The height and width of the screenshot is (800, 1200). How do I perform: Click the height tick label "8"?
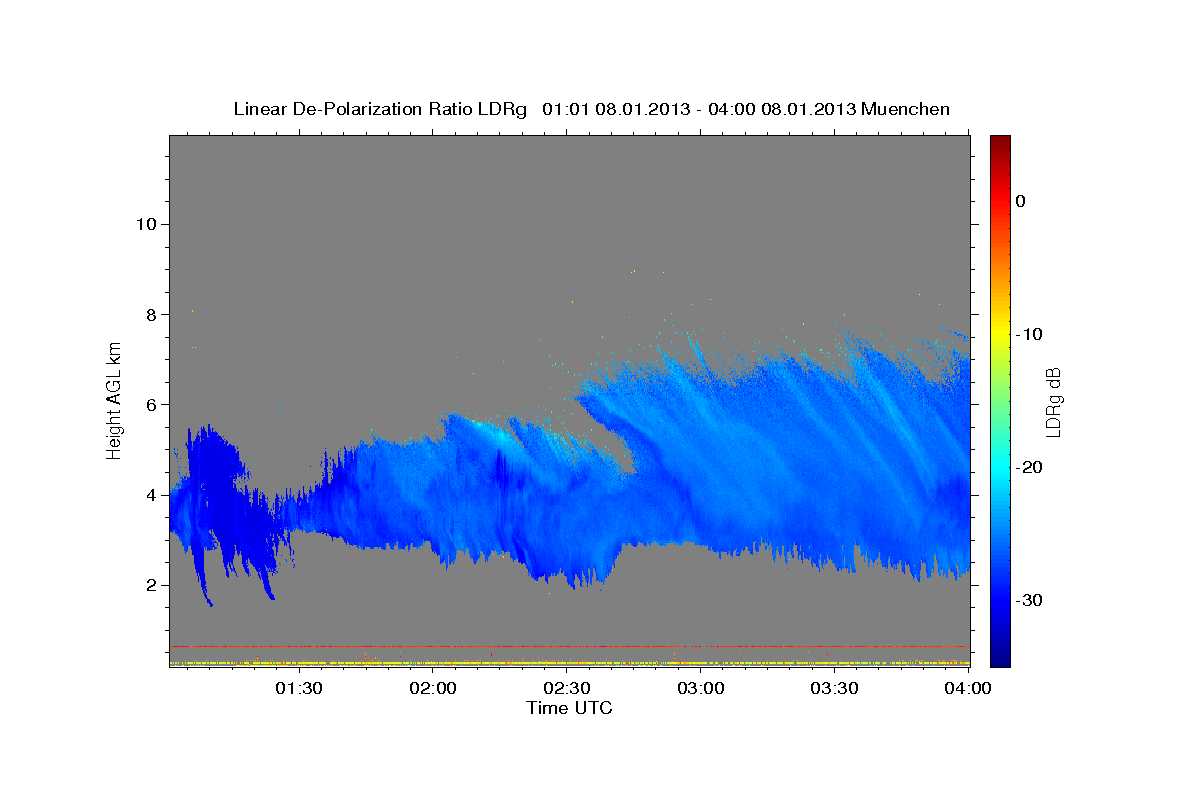point(150,314)
